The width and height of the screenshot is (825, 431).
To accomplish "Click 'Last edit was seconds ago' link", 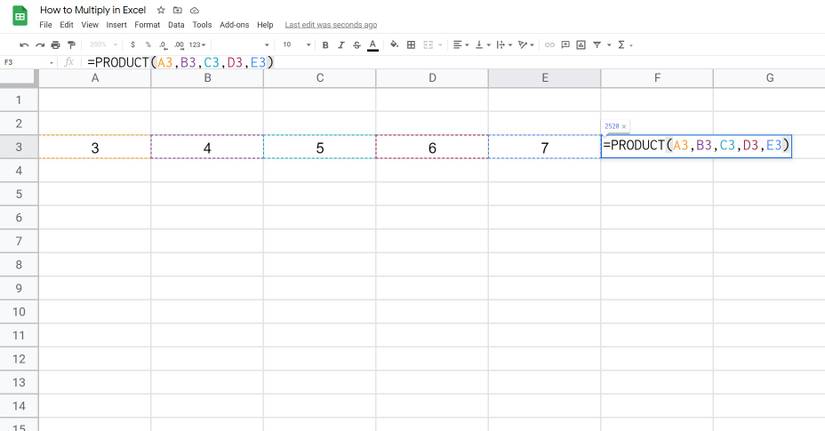I will point(331,25).
